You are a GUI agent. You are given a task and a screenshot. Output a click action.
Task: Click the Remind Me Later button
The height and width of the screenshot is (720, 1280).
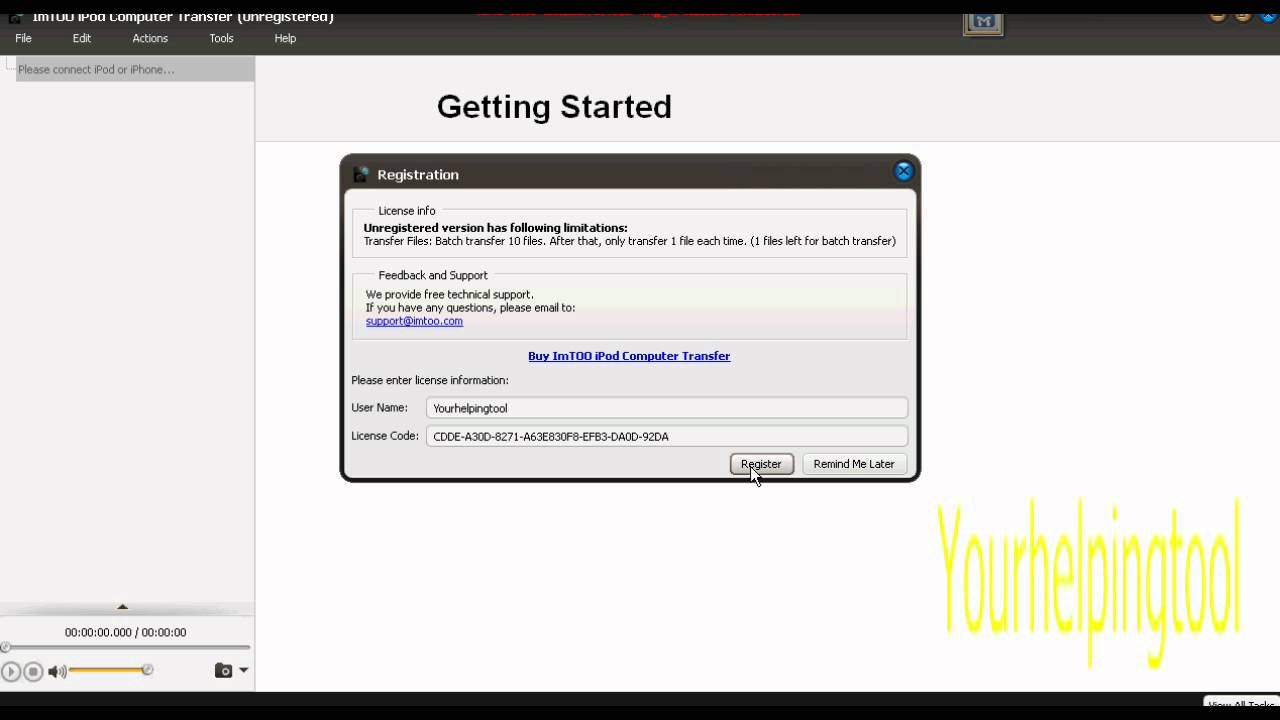click(854, 464)
